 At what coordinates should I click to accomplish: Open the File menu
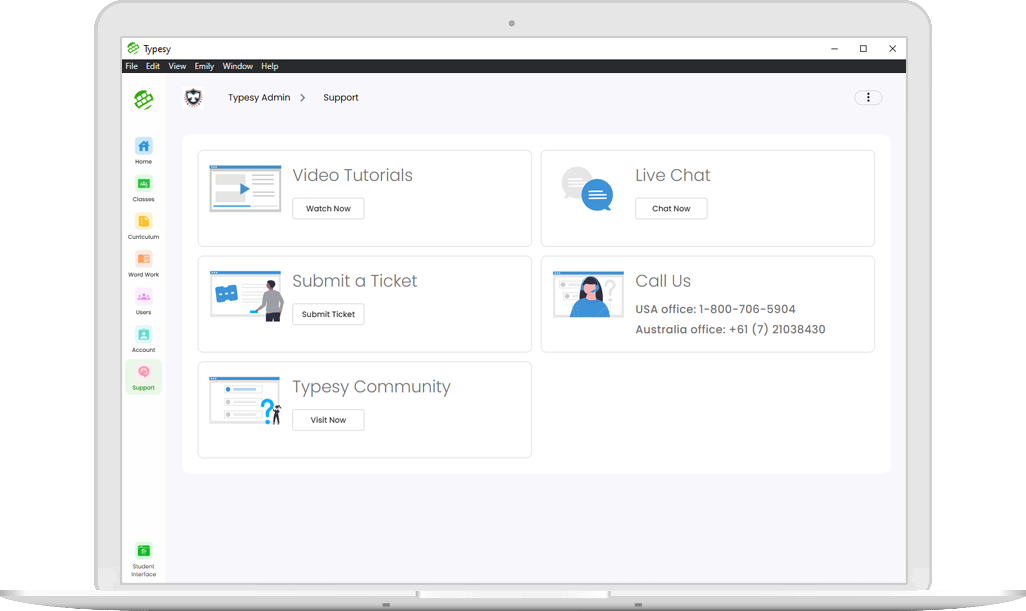point(132,66)
